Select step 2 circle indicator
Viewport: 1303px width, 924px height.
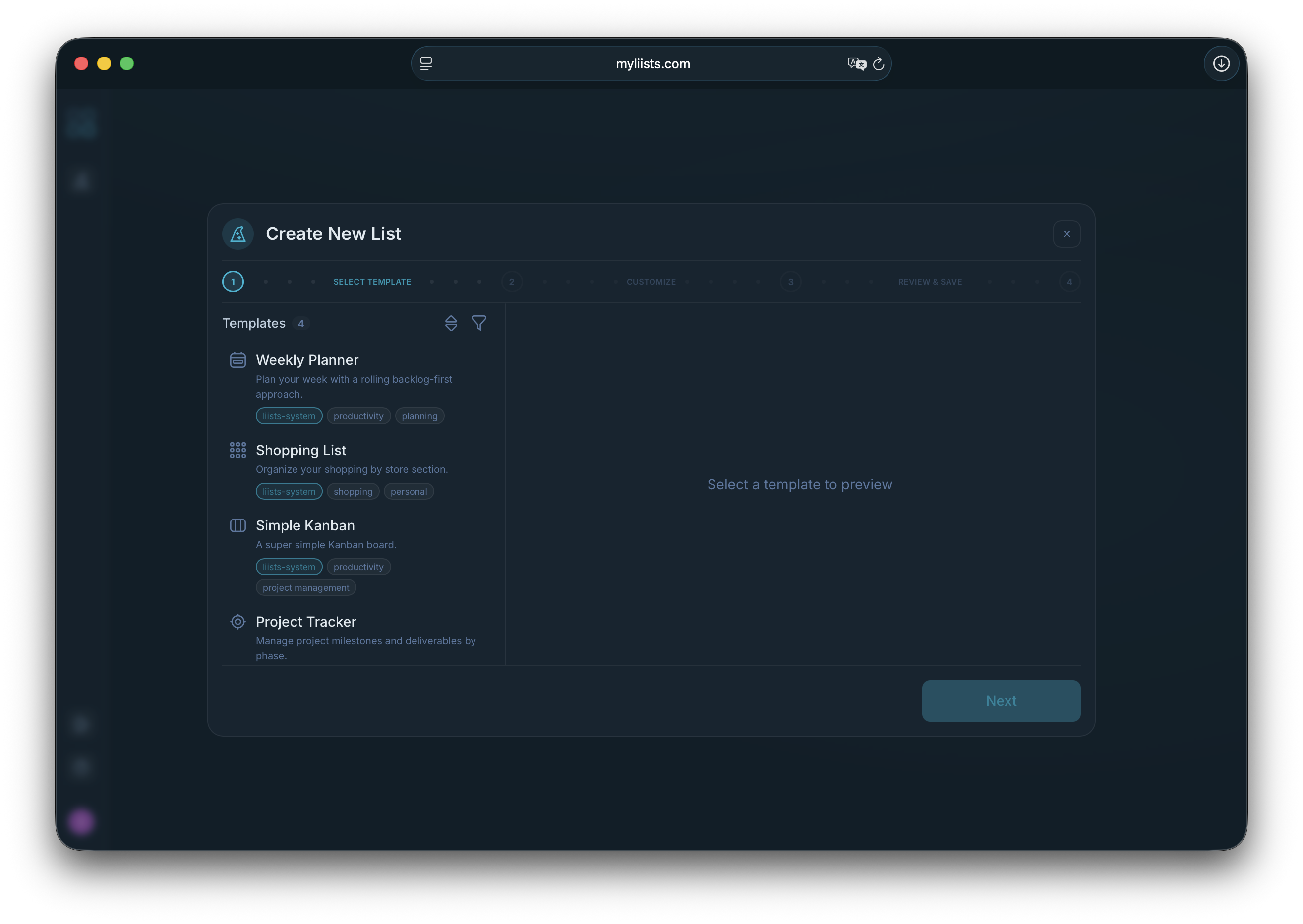[512, 281]
